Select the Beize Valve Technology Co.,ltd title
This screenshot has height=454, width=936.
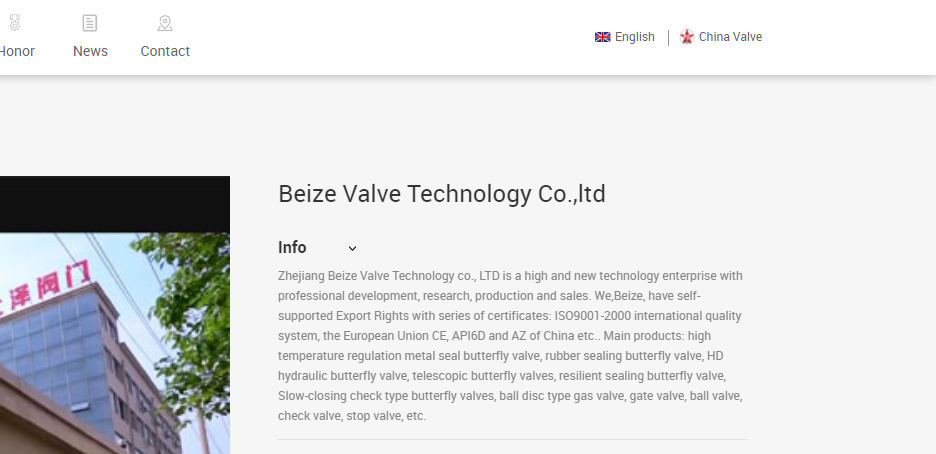coord(442,194)
